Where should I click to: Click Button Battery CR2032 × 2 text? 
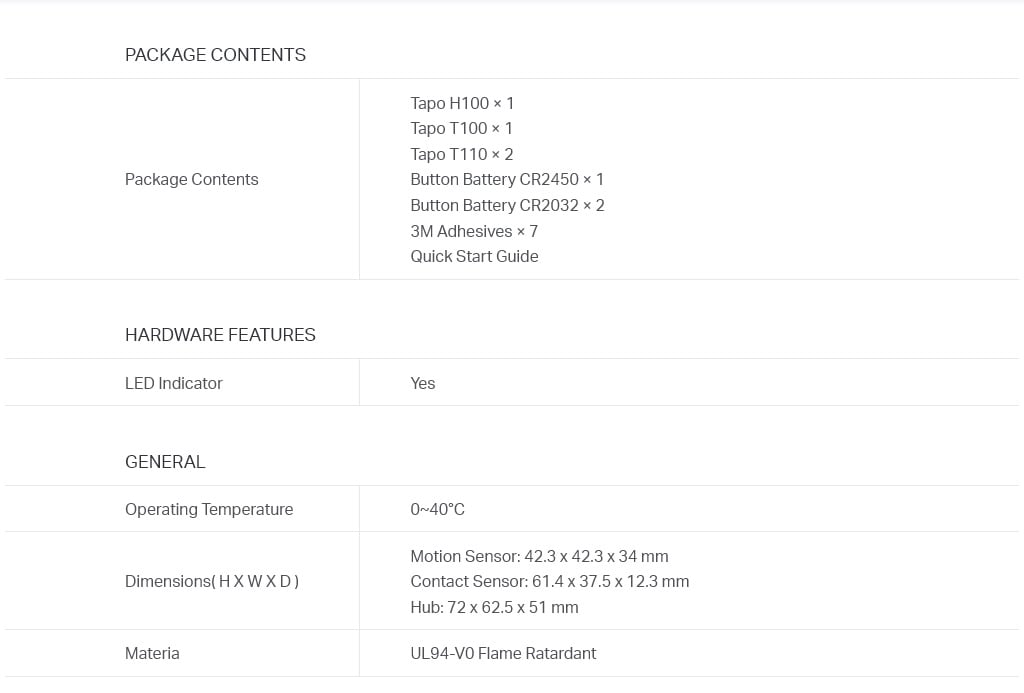point(507,205)
